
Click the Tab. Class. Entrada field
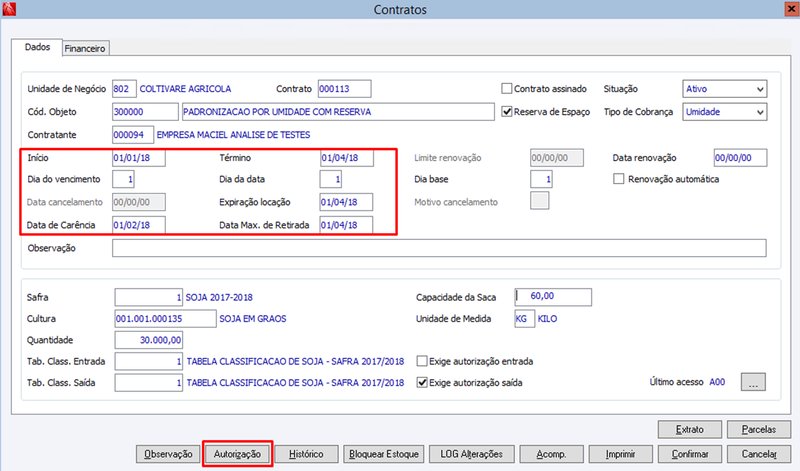point(148,361)
